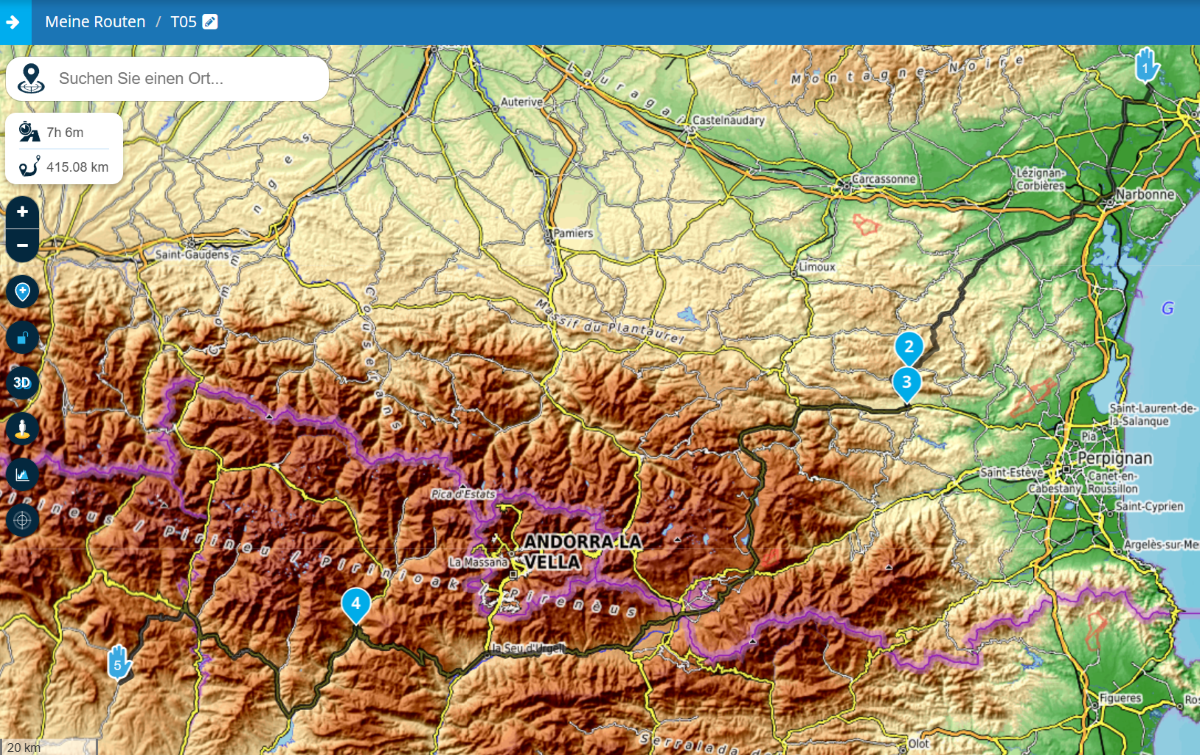Select end waypoint marker 5
This screenshot has height=755, width=1200.
[x=119, y=662]
